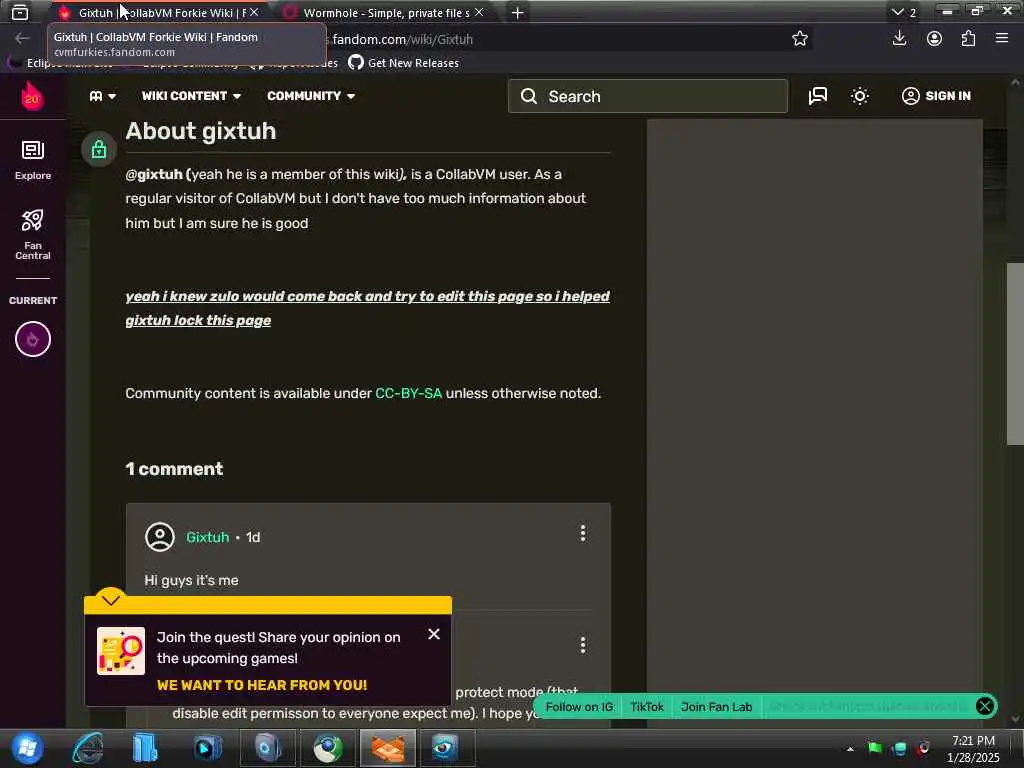
Task: Close the Join the quest popup
Action: click(434, 634)
